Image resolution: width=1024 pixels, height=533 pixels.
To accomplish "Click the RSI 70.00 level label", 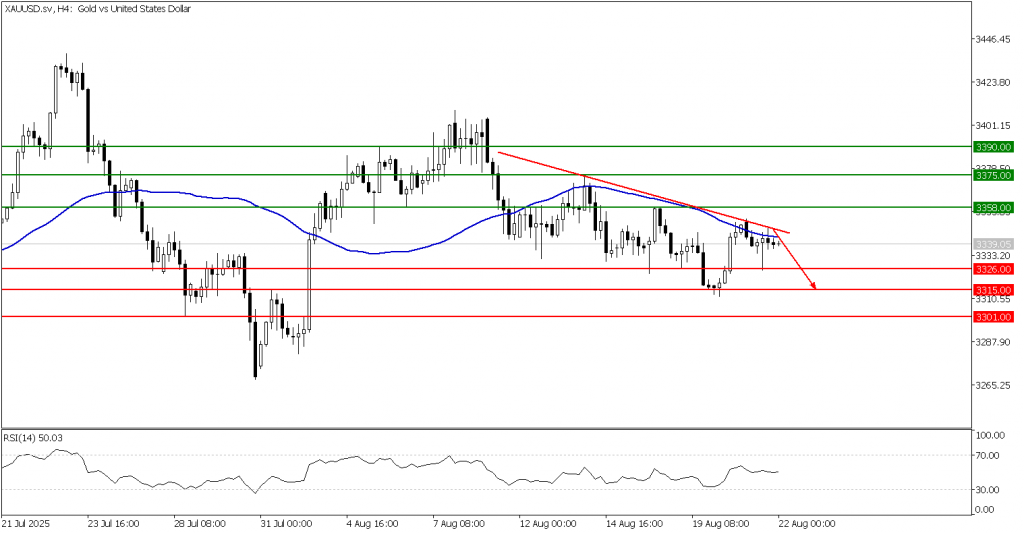I will click(x=990, y=455).
